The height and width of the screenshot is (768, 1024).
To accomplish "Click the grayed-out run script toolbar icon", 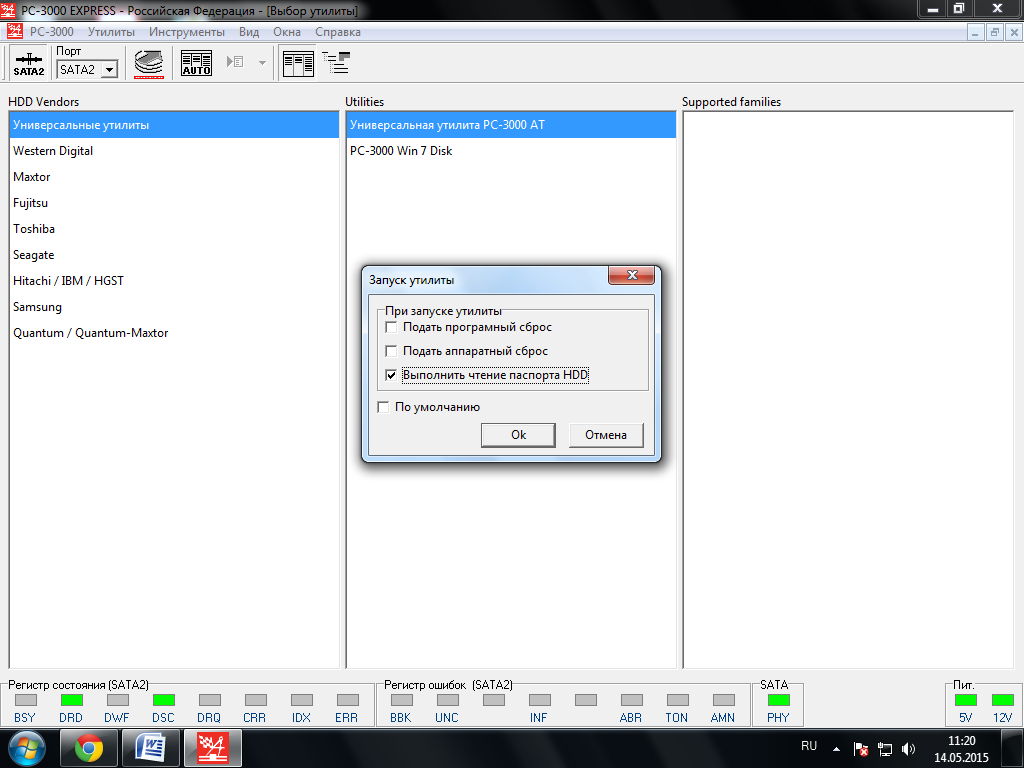I will click(x=235, y=62).
